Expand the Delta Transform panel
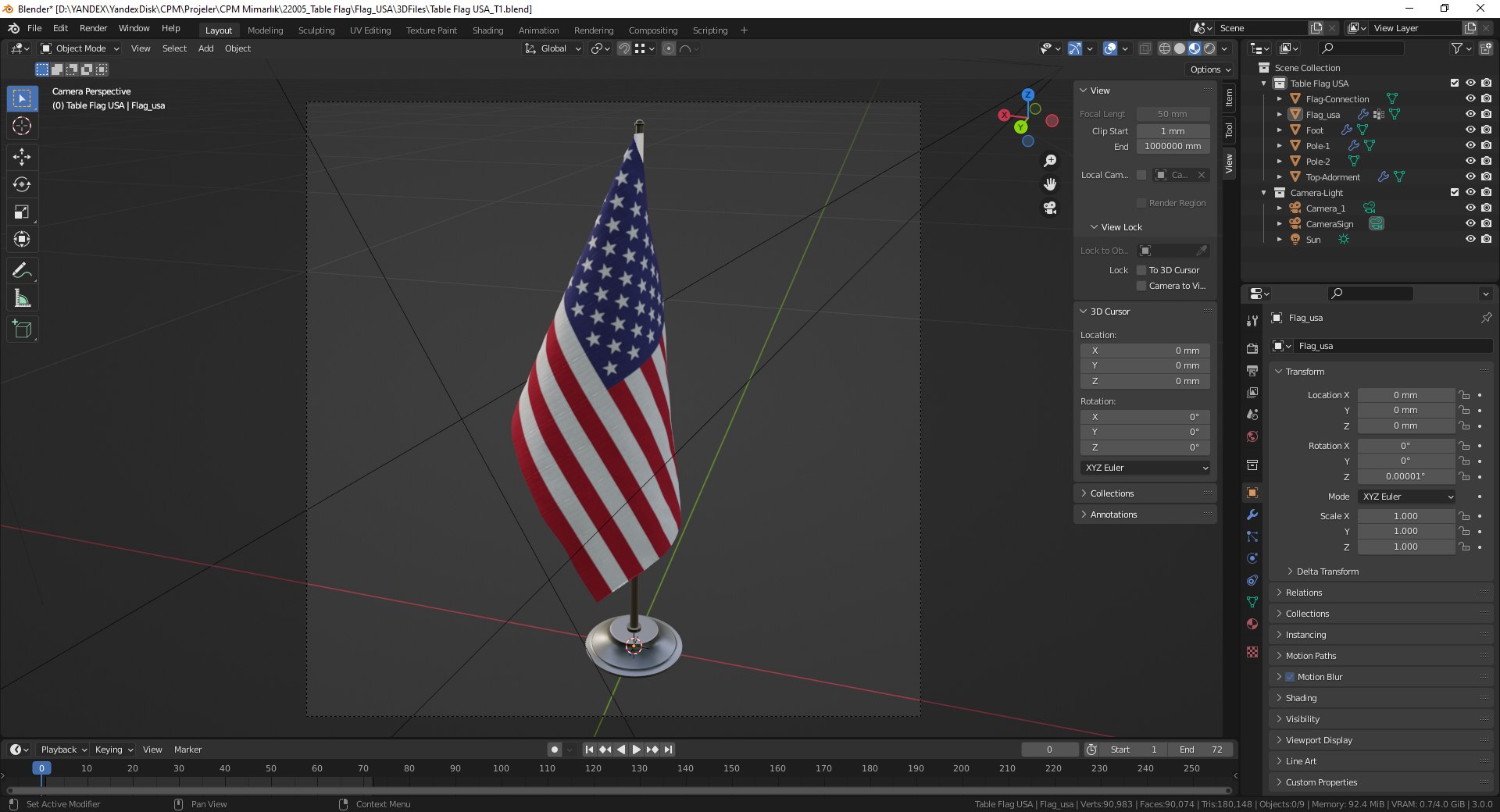This screenshot has height=812, width=1500. pos(1327,572)
